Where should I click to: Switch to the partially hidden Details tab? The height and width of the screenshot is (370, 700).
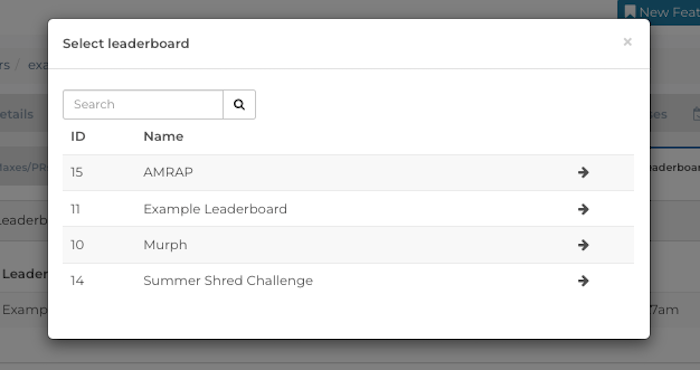tap(17, 114)
